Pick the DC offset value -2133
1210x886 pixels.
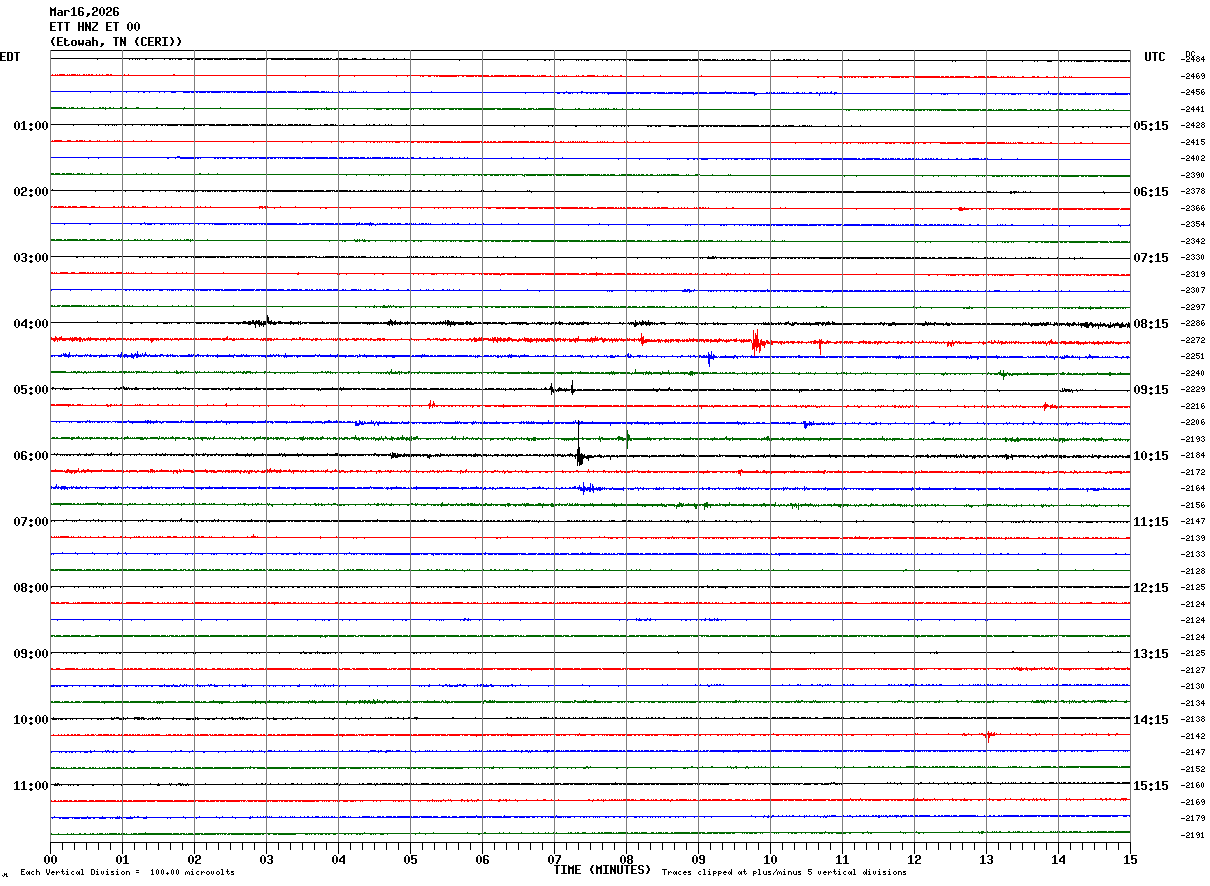tap(1193, 555)
